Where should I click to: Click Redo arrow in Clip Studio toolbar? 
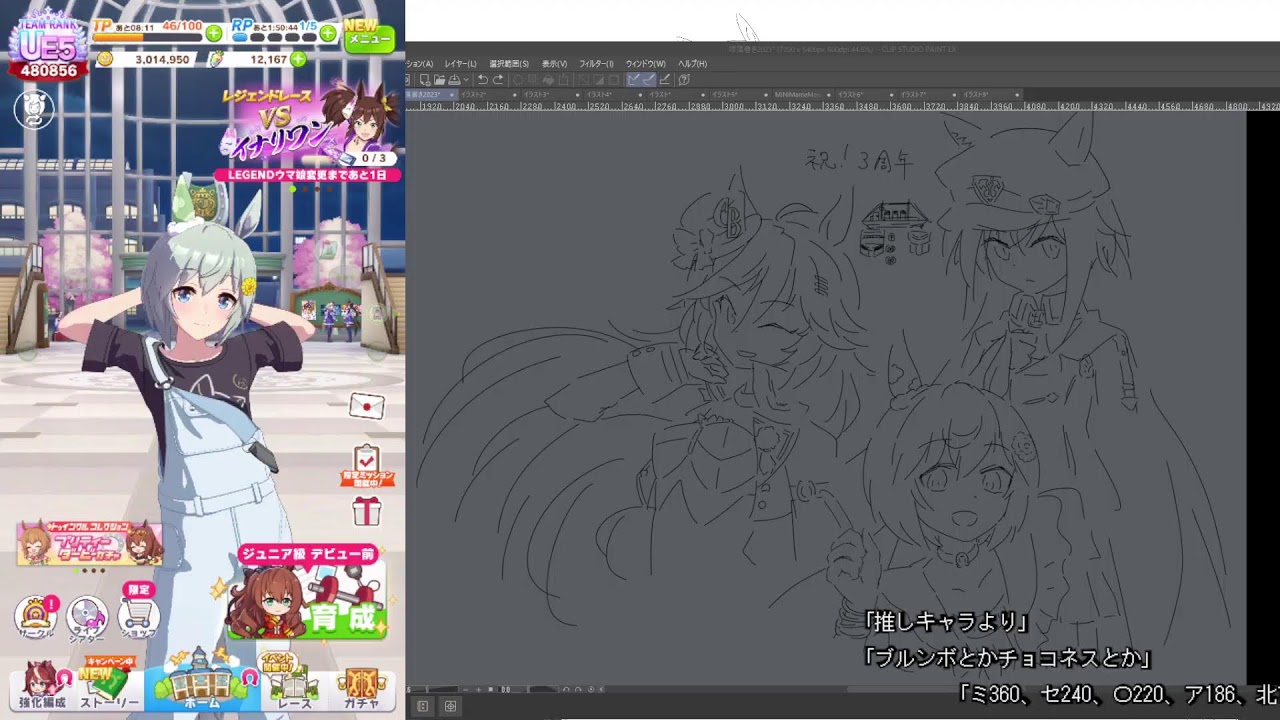coord(498,80)
